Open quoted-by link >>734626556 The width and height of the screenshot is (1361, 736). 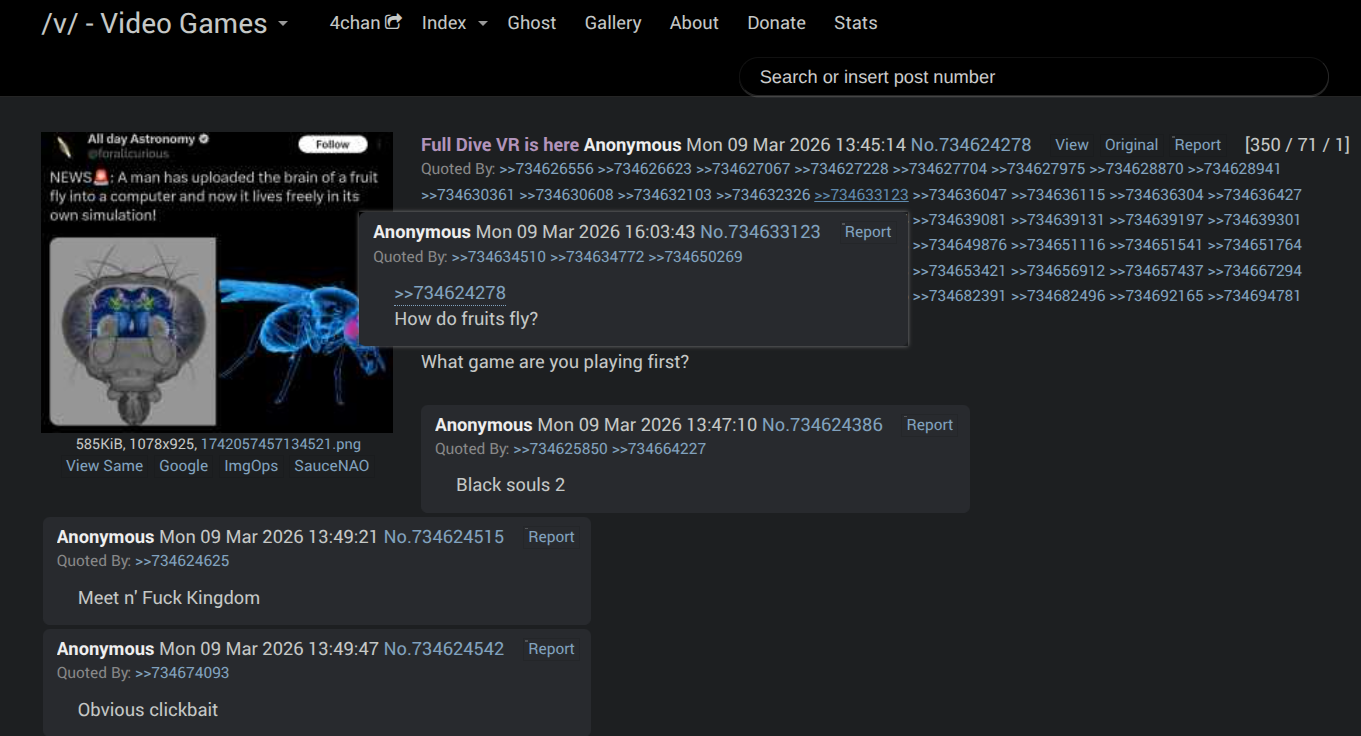(x=547, y=169)
